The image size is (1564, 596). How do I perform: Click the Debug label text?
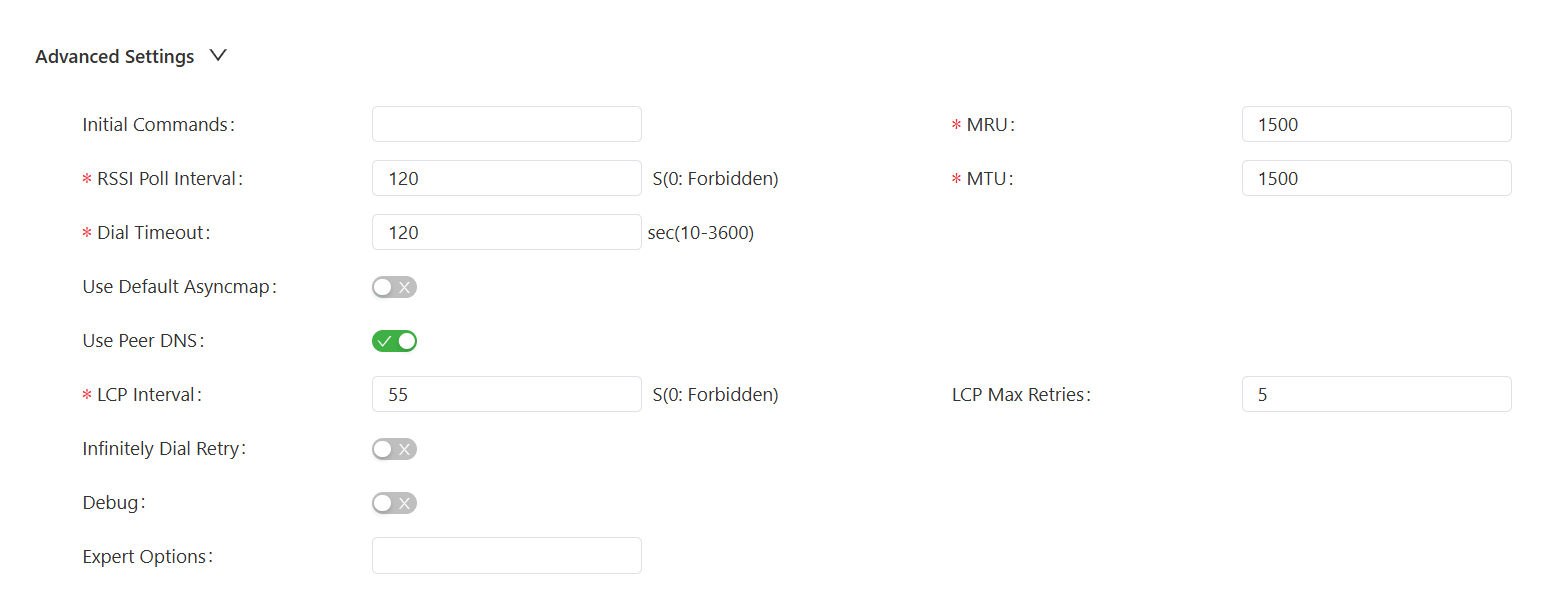(x=113, y=503)
